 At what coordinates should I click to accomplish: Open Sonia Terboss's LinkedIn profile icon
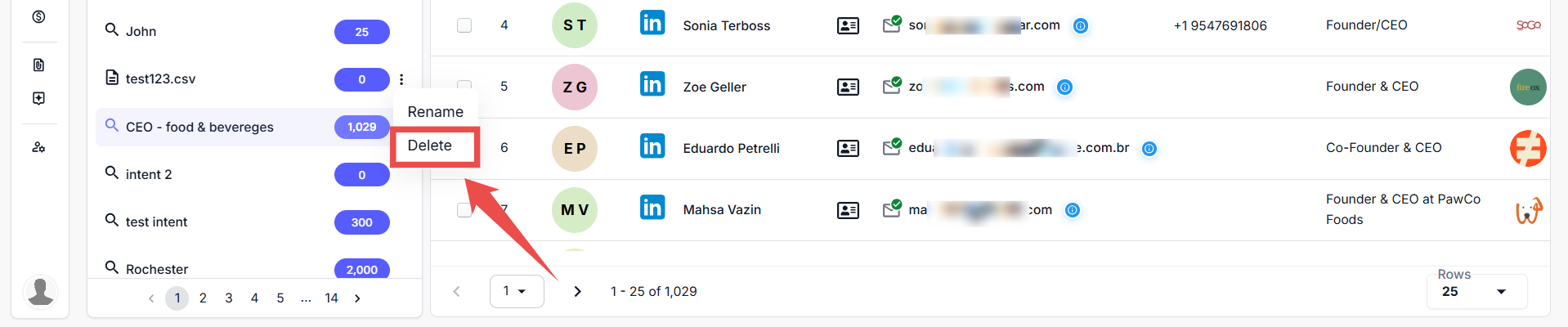click(x=652, y=23)
